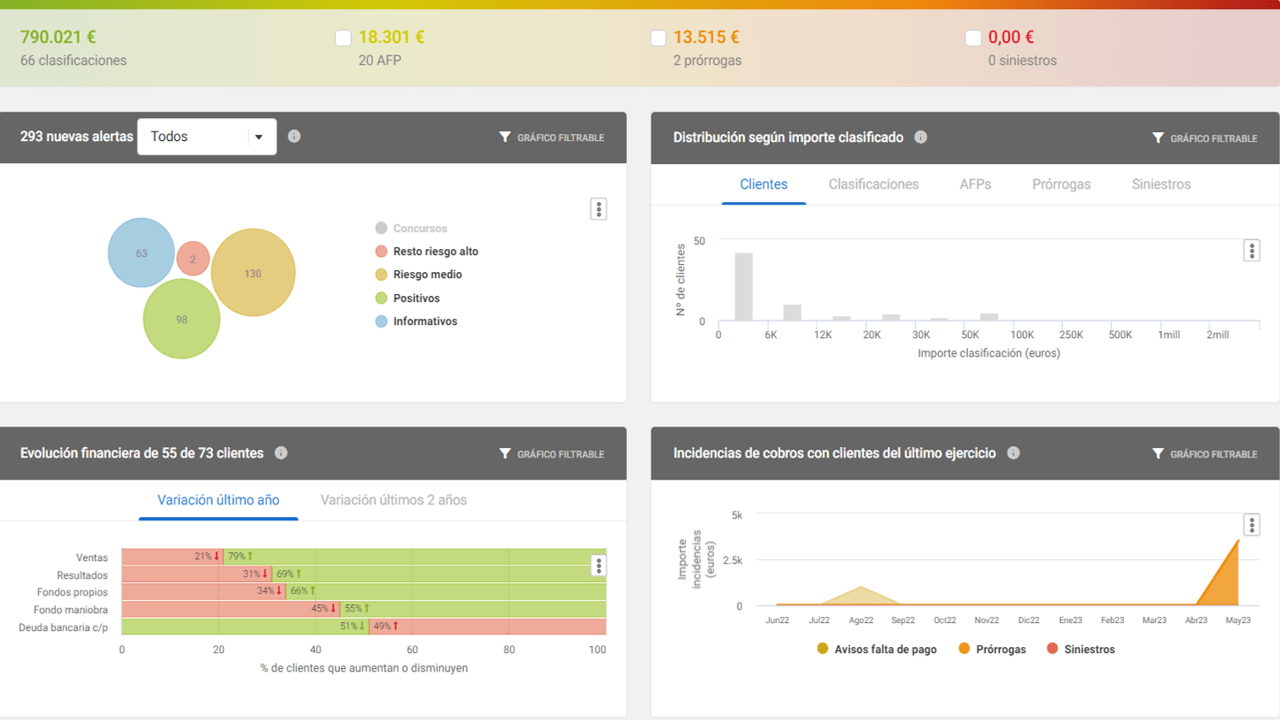Image resolution: width=1280 pixels, height=720 pixels.
Task: Open three-dot menu on distribution bar chart
Action: 1251,250
